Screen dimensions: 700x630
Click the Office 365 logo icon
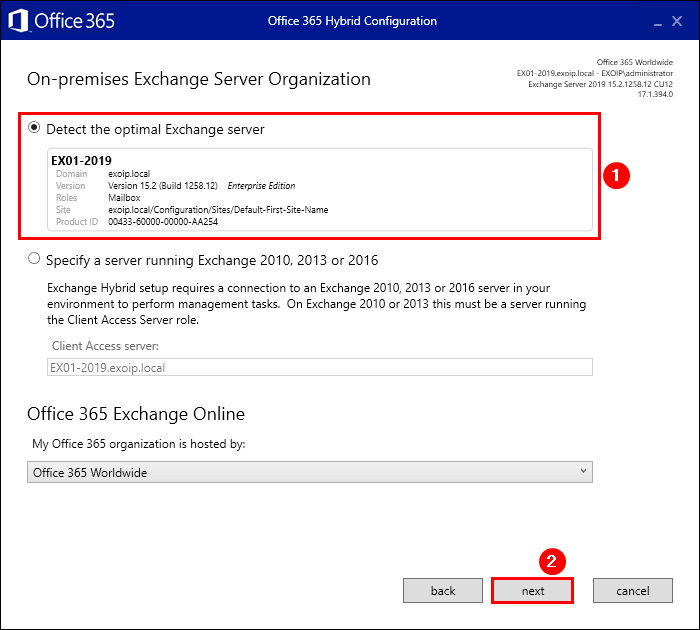point(18,20)
